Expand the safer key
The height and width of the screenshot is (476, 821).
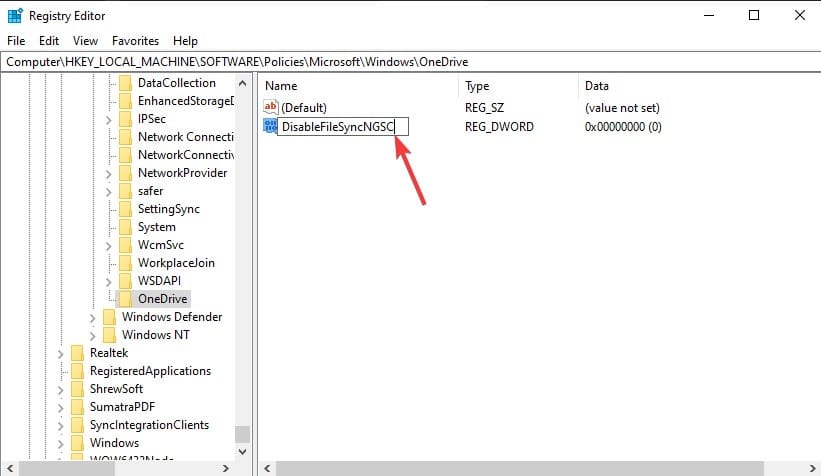pyautogui.click(x=108, y=192)
